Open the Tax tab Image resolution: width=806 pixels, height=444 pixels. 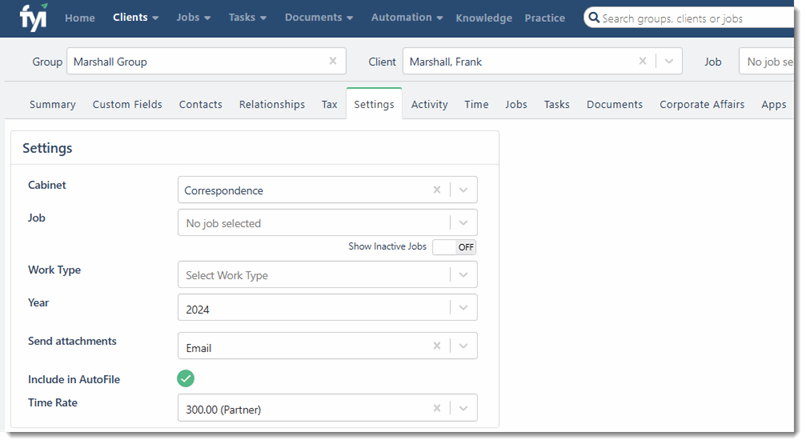[329, 104]
